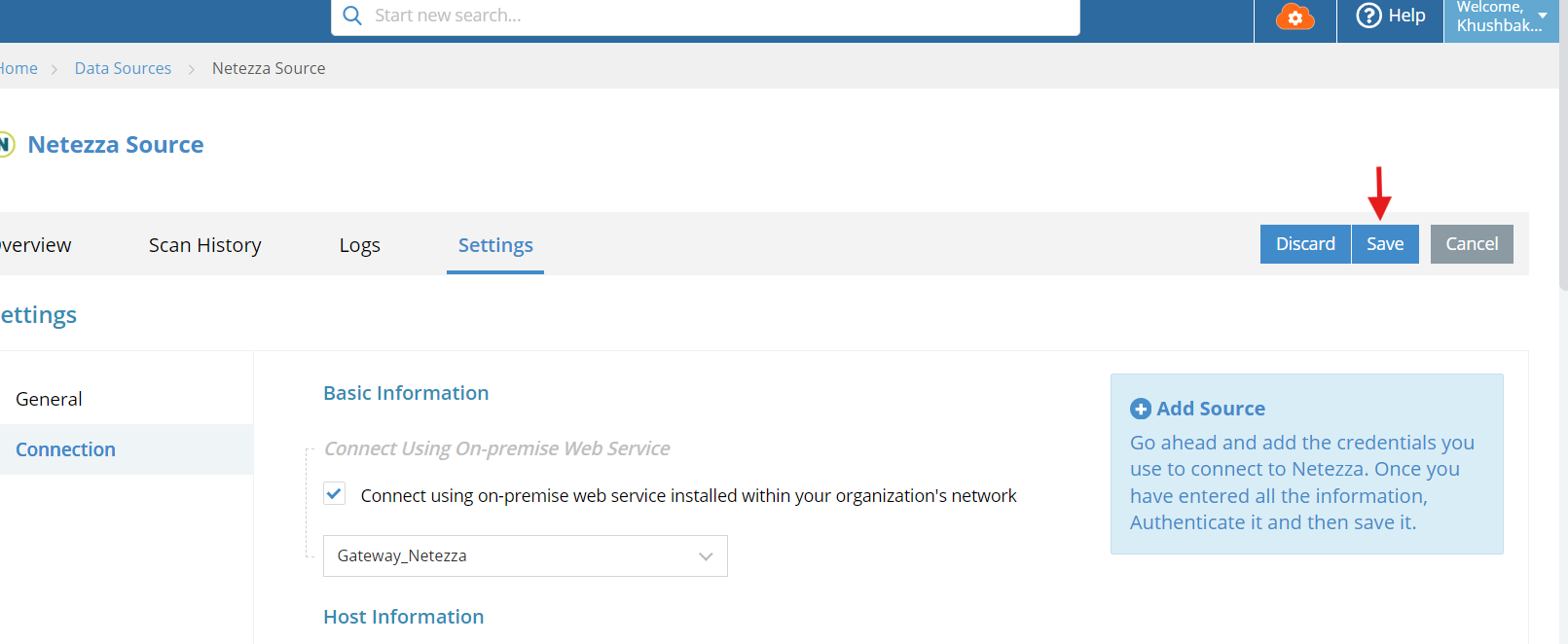1568x644 pixels.
Task: Switch to the Scan History tab
Action: pyautogui.click(x=205, y=245)
